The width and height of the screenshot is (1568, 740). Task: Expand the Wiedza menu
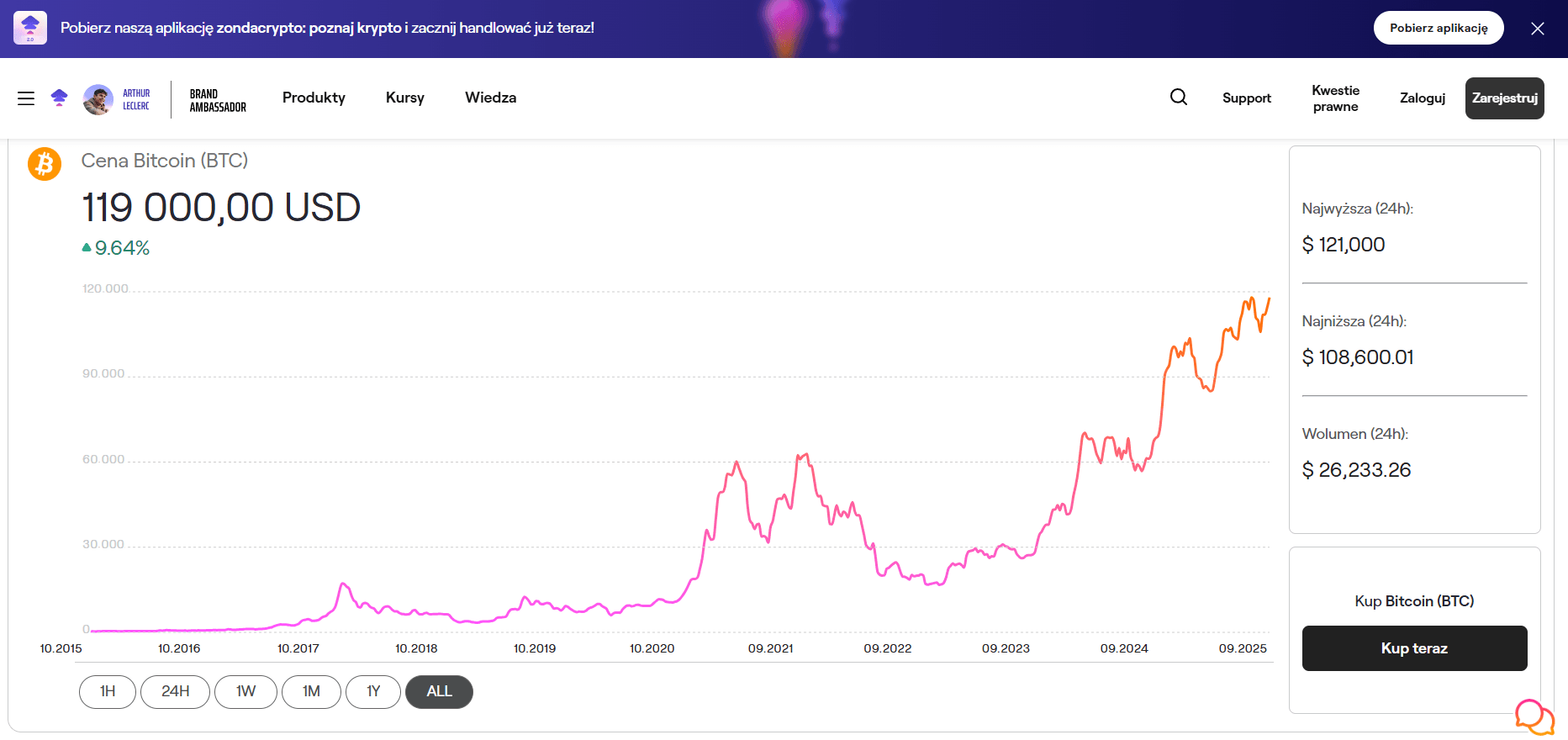coord(490,98)
